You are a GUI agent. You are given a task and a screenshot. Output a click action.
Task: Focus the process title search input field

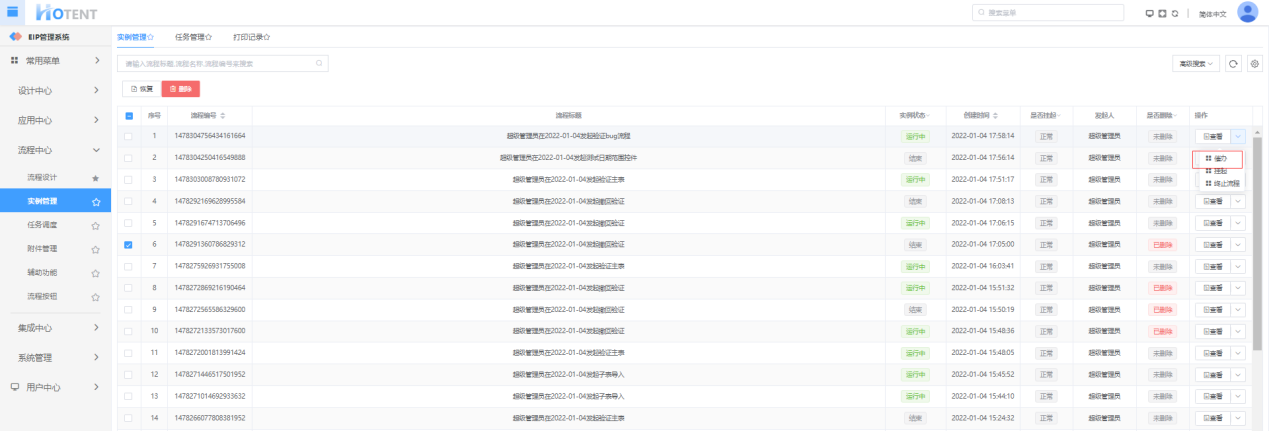coord(222,63)
